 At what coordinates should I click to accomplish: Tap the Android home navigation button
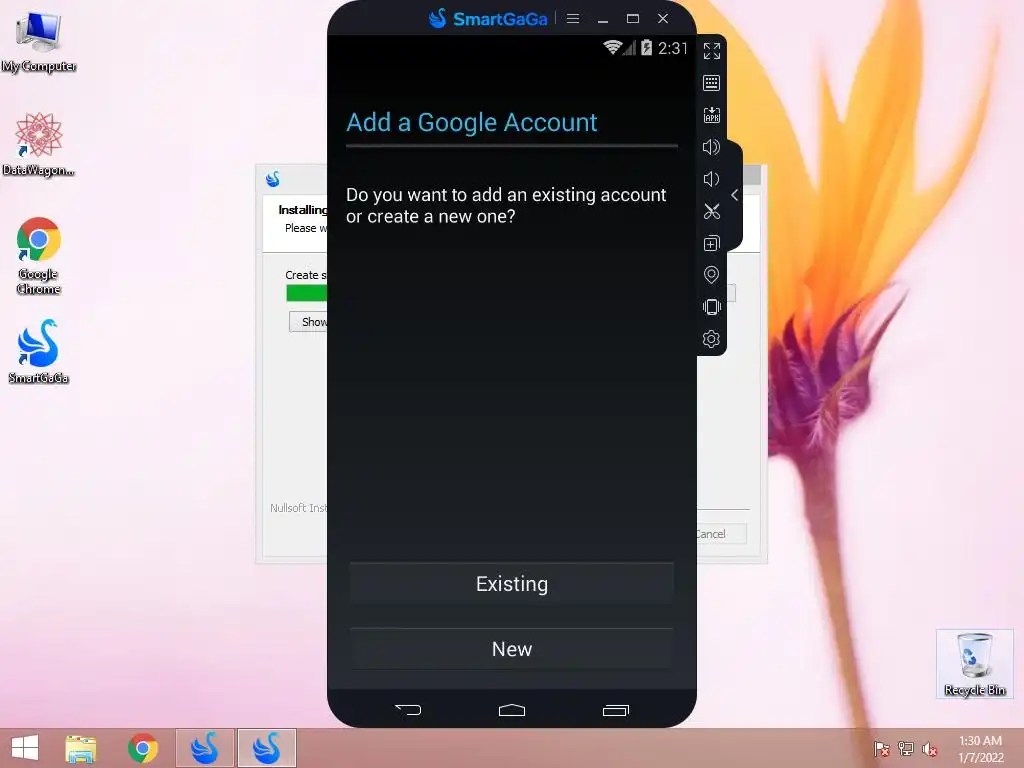(x=512, y=710)
